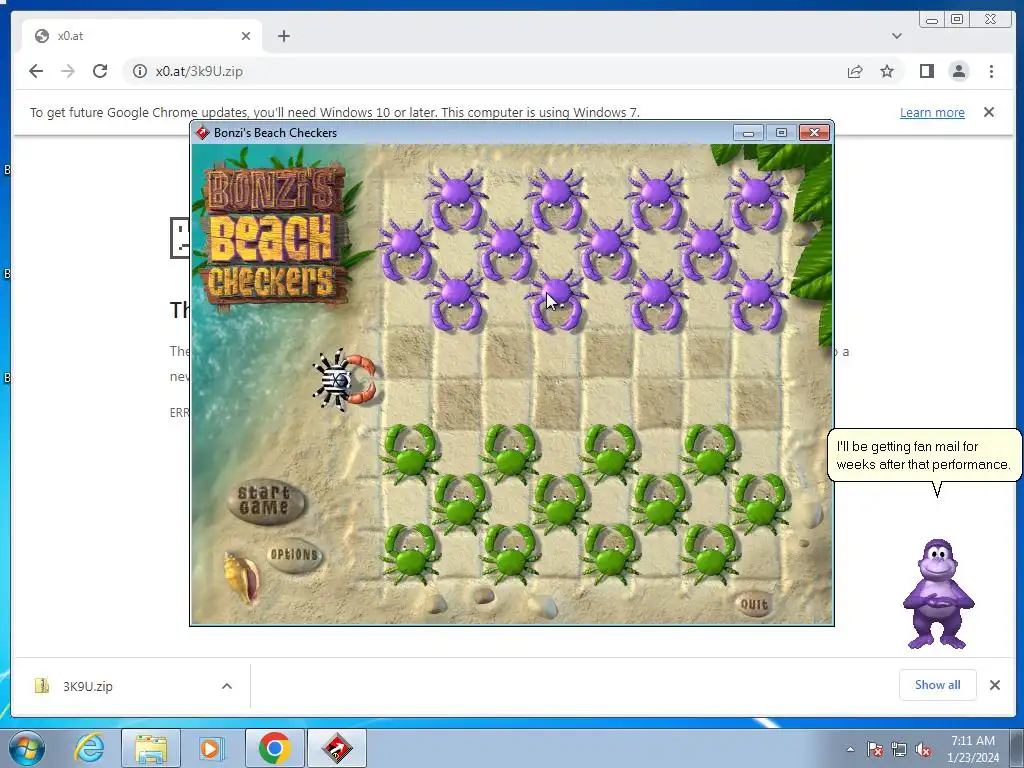The height and width of the screenshot is (768, 1024).
Task: Open a new tab
Action: [283, 36]
